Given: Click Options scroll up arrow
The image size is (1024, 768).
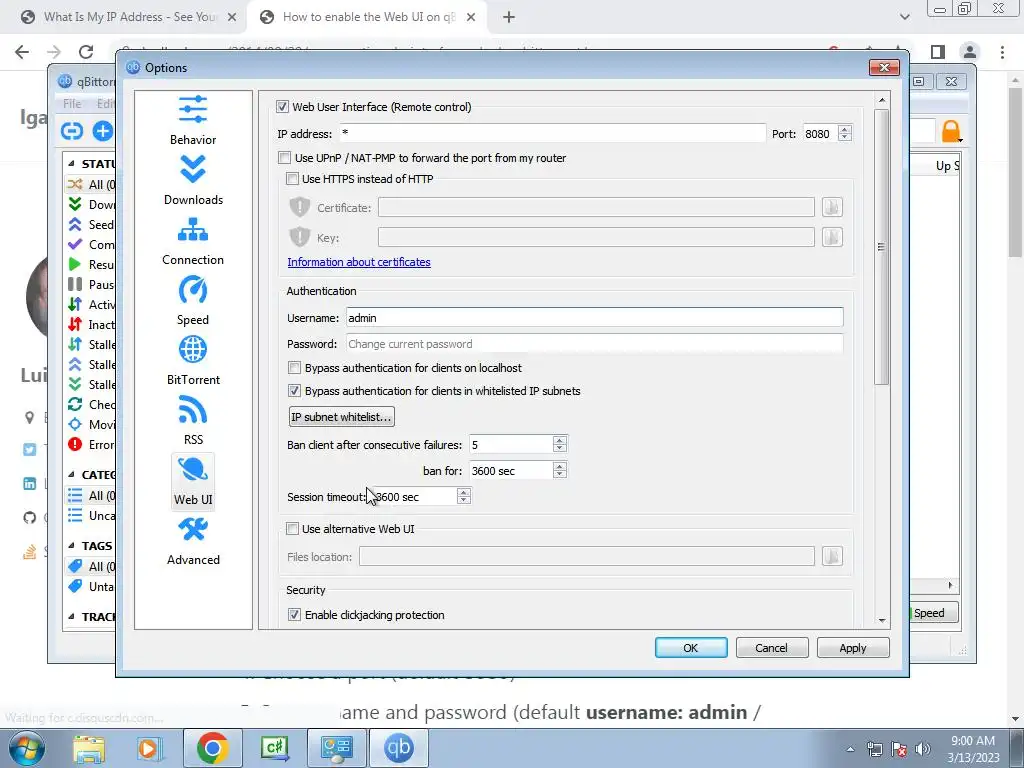Looking at the screenshot, I should pos(882,101).
